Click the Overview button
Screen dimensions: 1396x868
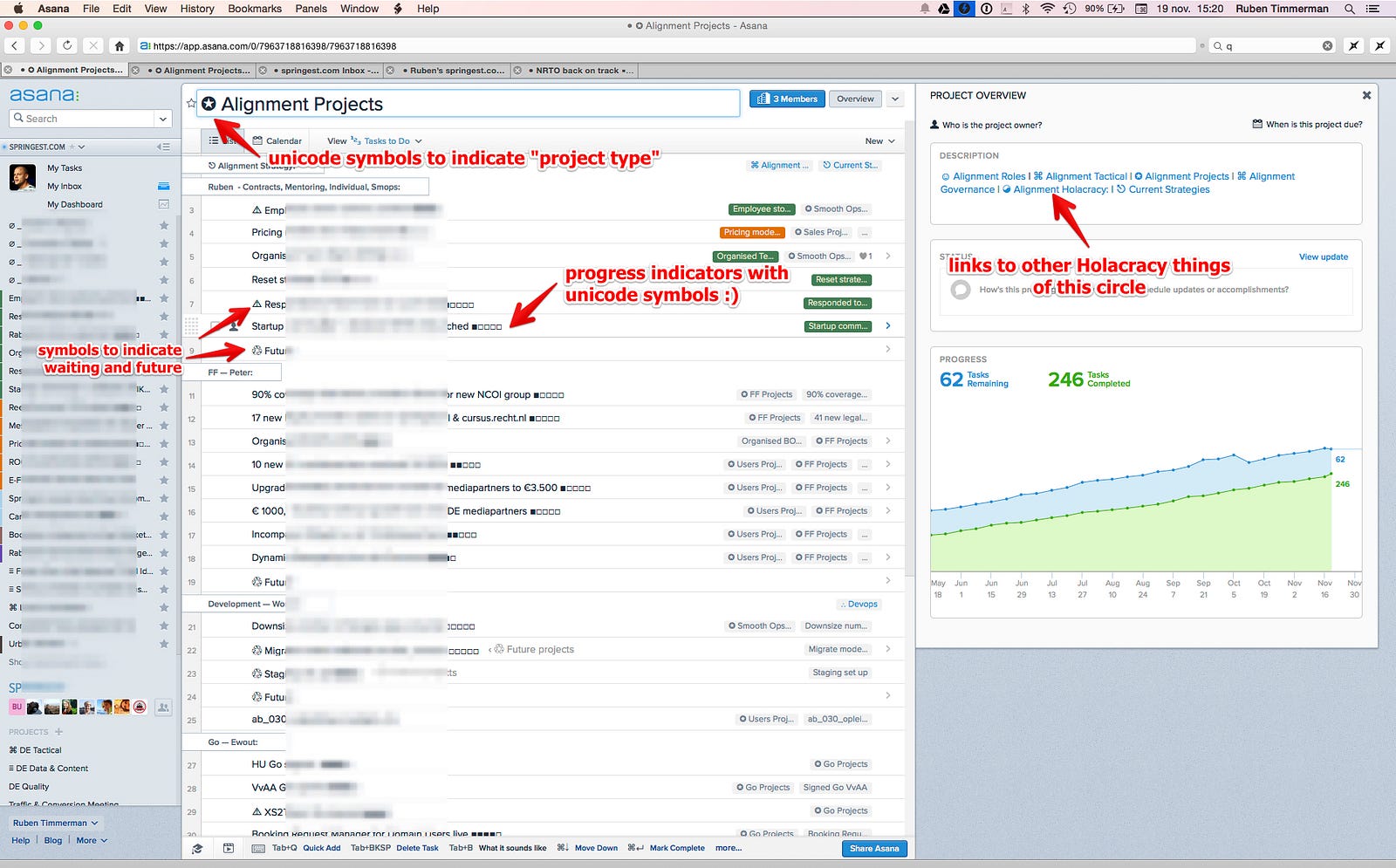pos(855,99)
